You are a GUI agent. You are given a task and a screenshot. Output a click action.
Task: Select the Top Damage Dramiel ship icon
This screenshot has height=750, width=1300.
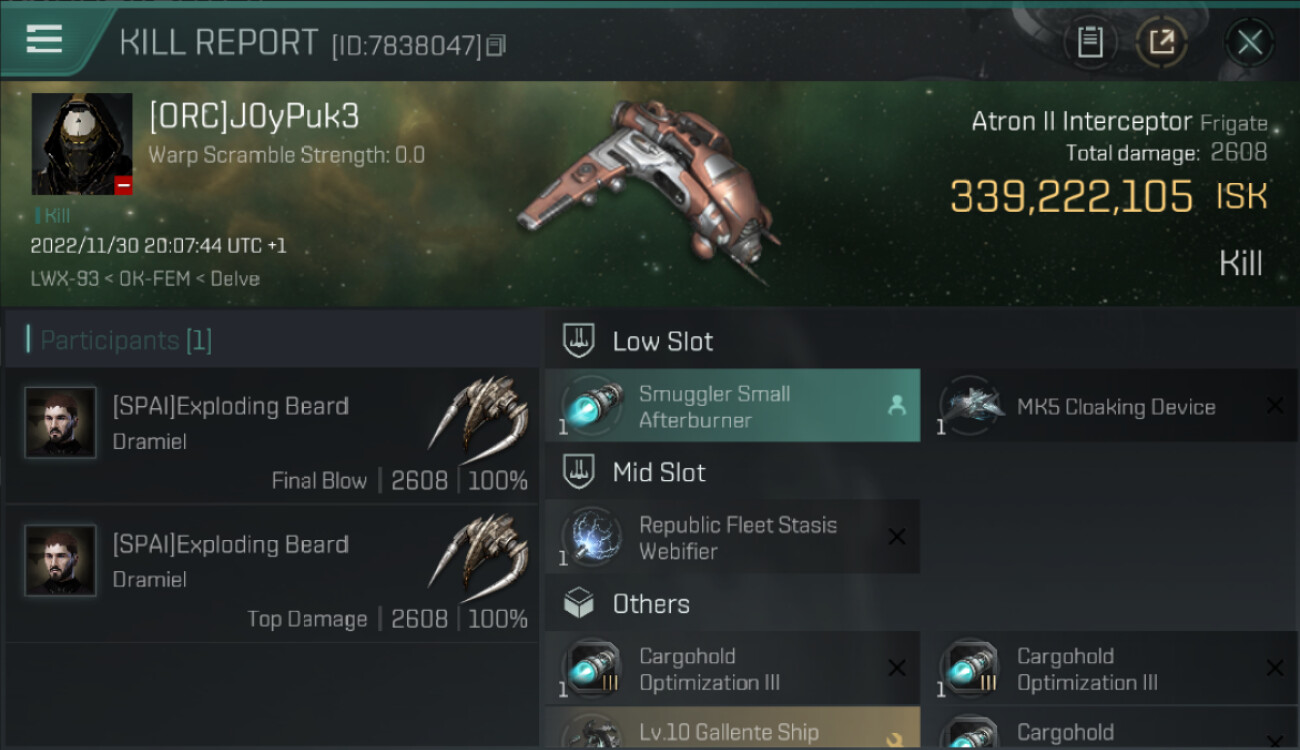tap(479, 557)
